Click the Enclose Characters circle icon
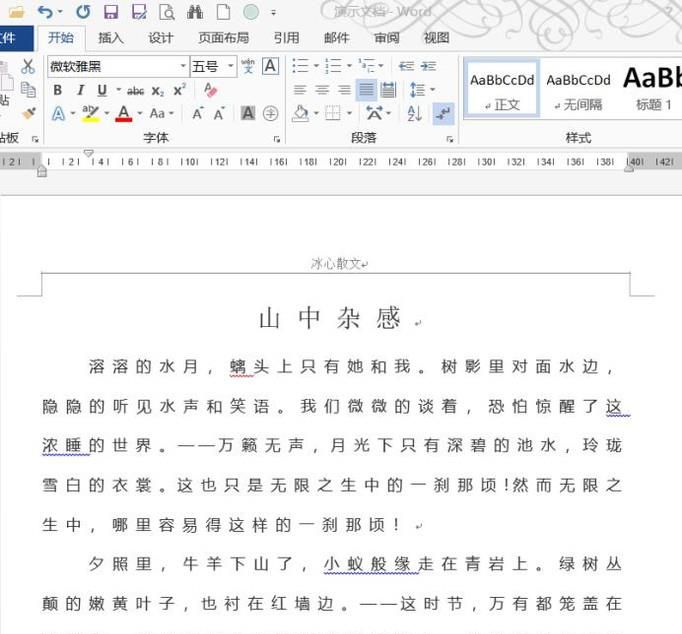The width and height of the screenshot is (682, 634). 271,113
